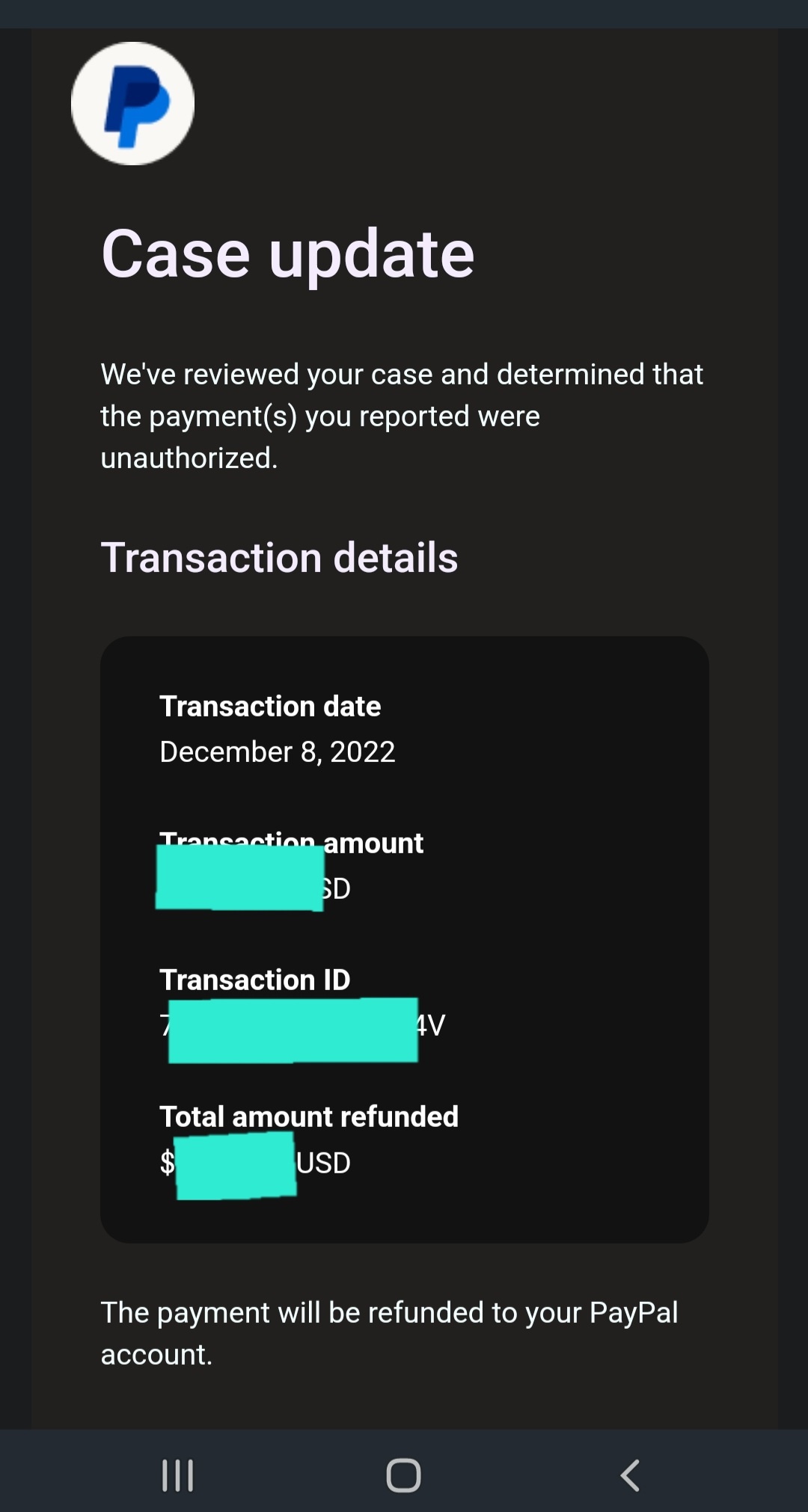Tap the 4V ending of transaction ID
Screen dimensions: 808x1512
pos(431,1025)
